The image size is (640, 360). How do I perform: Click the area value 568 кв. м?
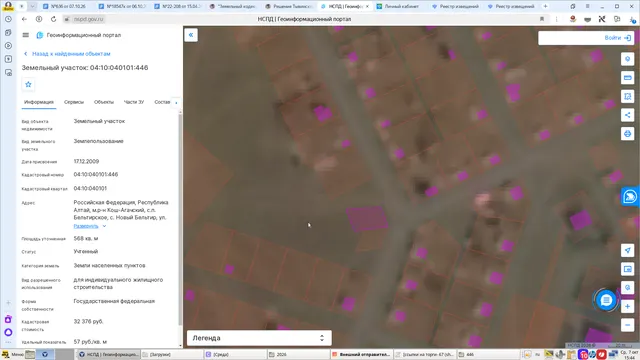point(86,238)
